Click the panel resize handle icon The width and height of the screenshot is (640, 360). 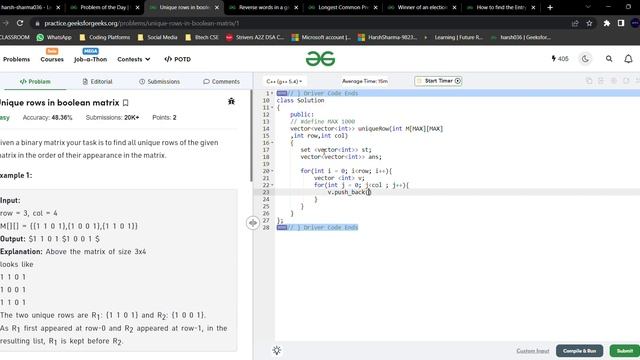click(253, 223)
